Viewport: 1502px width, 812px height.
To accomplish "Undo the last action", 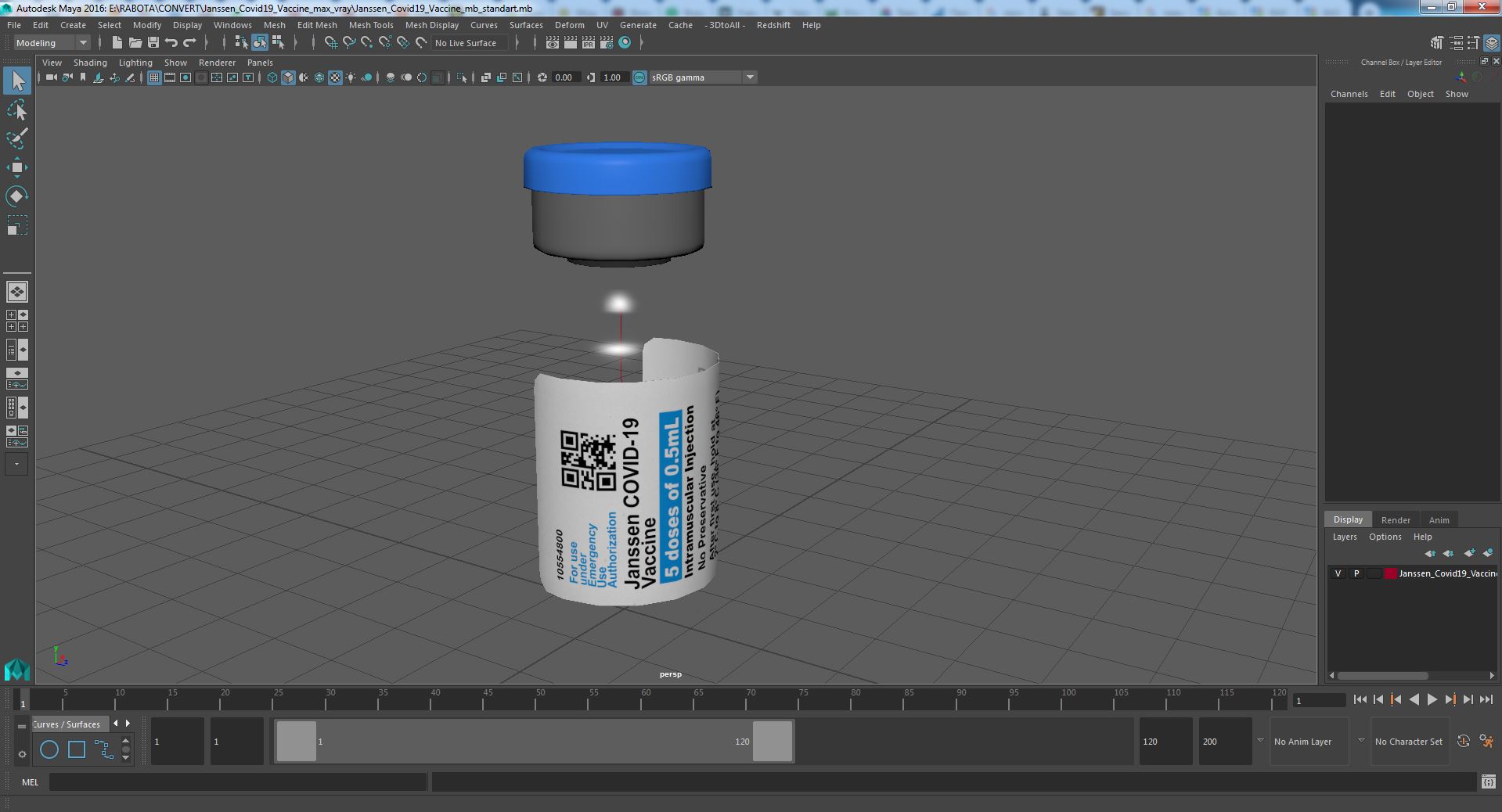I will [x=171, y=42].
